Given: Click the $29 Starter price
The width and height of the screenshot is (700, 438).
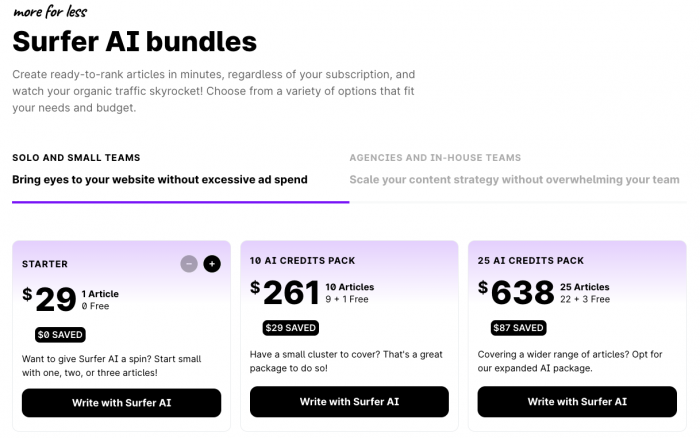Looking at the screenshot, I should click(x=48, y=297).
